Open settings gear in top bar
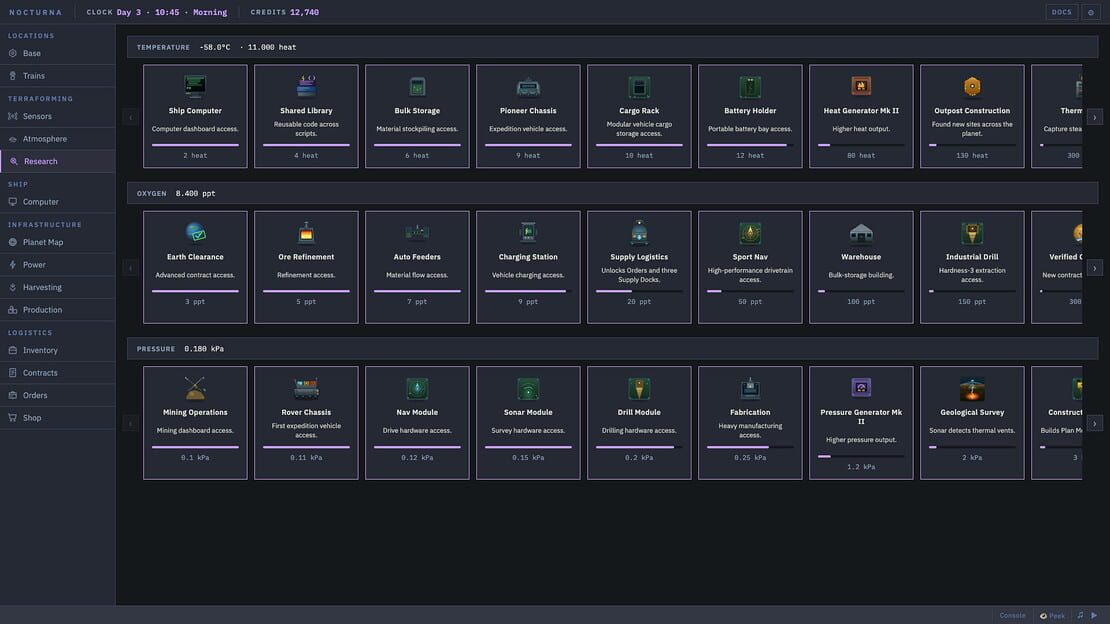This screenshot has height=624, width=1110. (x=1090, y=12)
